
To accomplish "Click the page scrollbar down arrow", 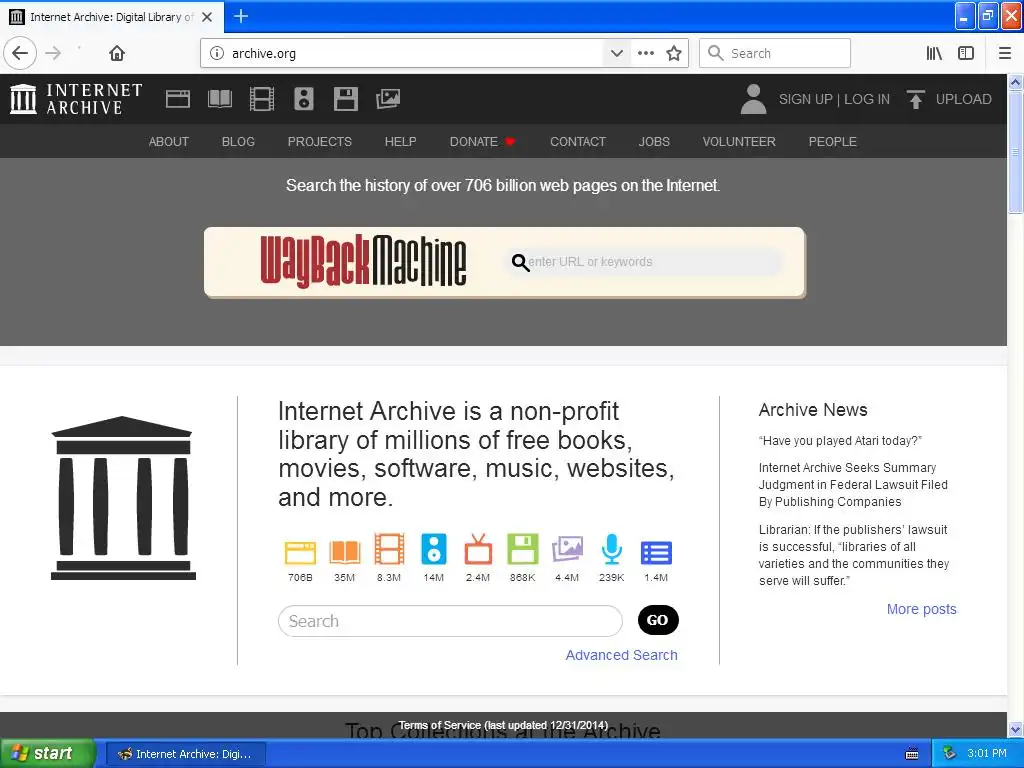I will (1016, 729).
